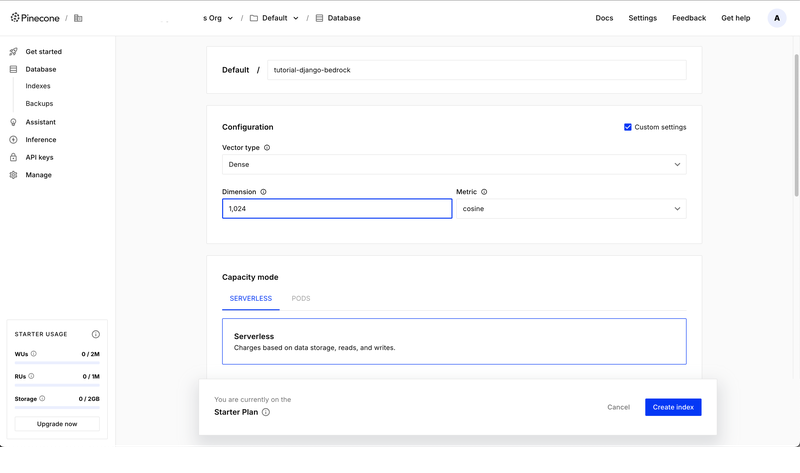Open the Docs link
Viewport: 800px width, 473px height.
[604, 18]
